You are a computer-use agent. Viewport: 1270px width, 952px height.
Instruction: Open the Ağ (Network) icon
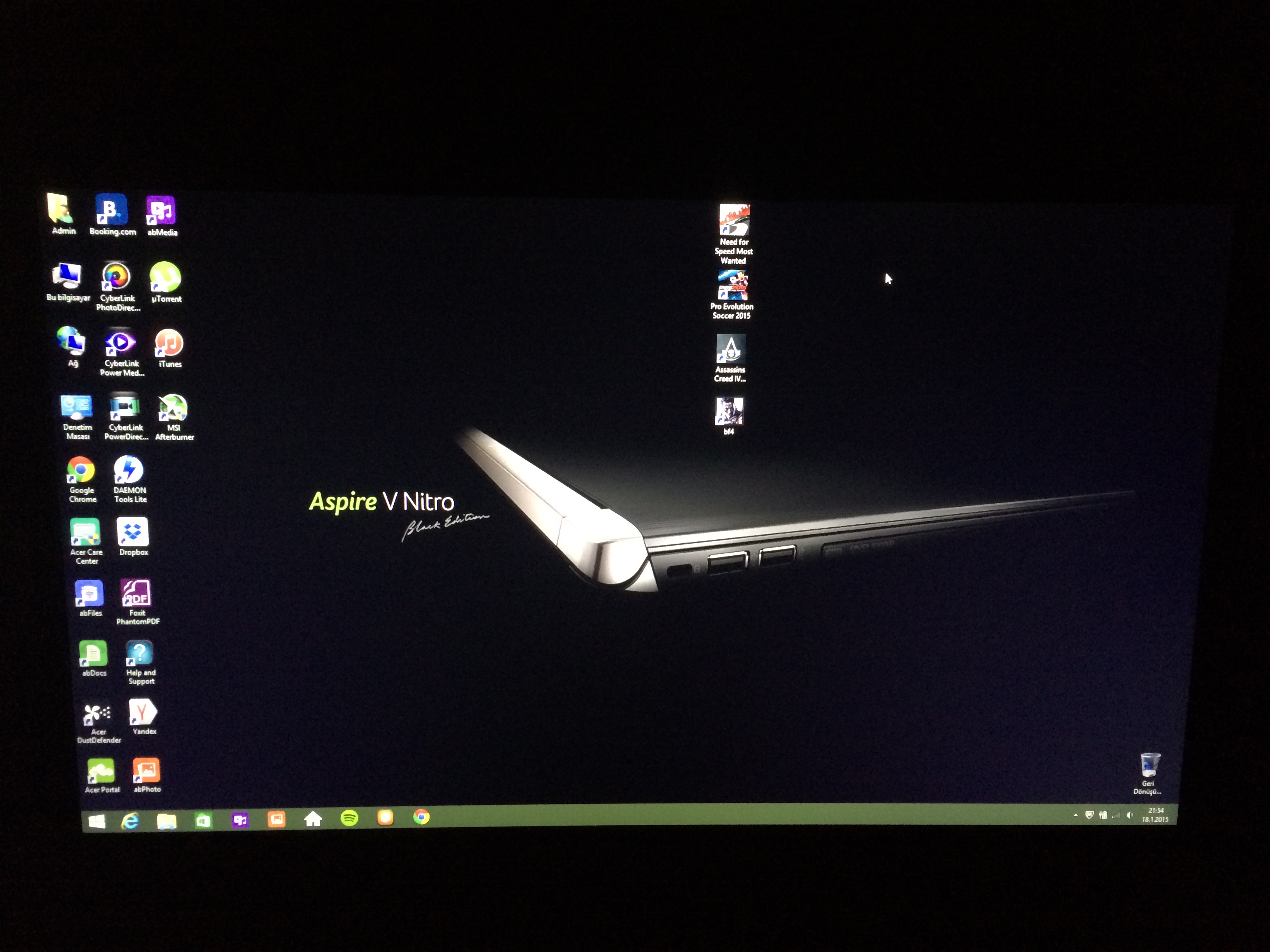click(72, 346)
